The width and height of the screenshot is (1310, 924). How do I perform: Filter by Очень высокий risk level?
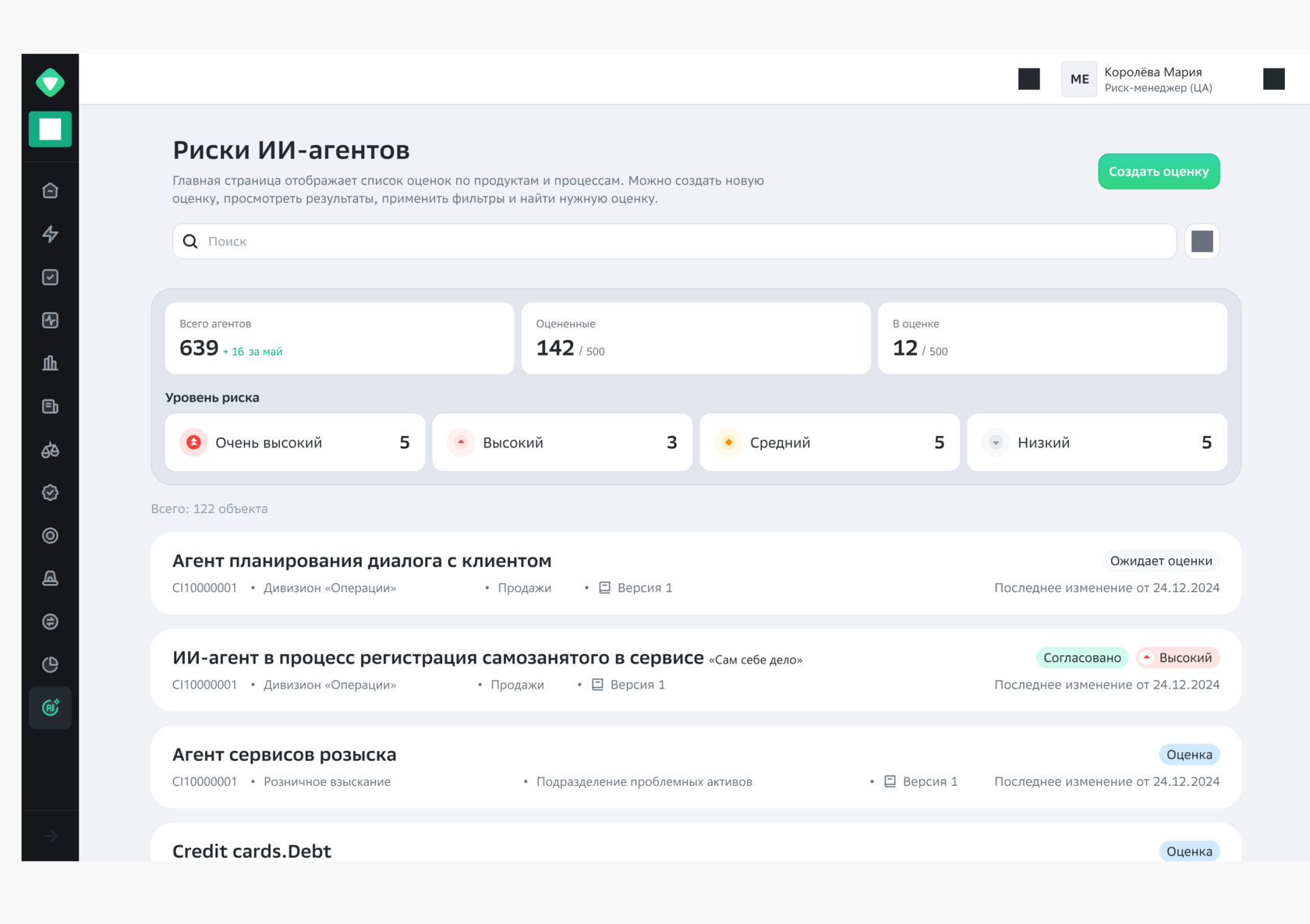(x=295, y=442)
